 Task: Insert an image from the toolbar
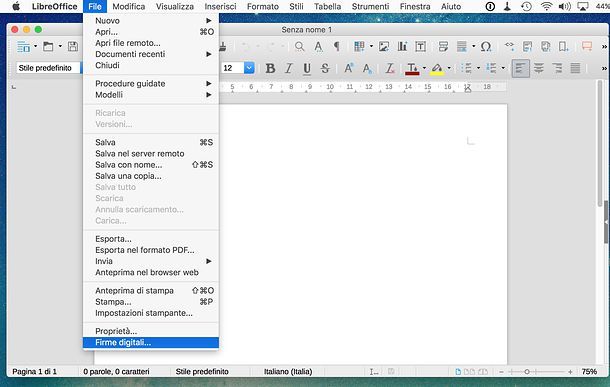click(384, 47)
